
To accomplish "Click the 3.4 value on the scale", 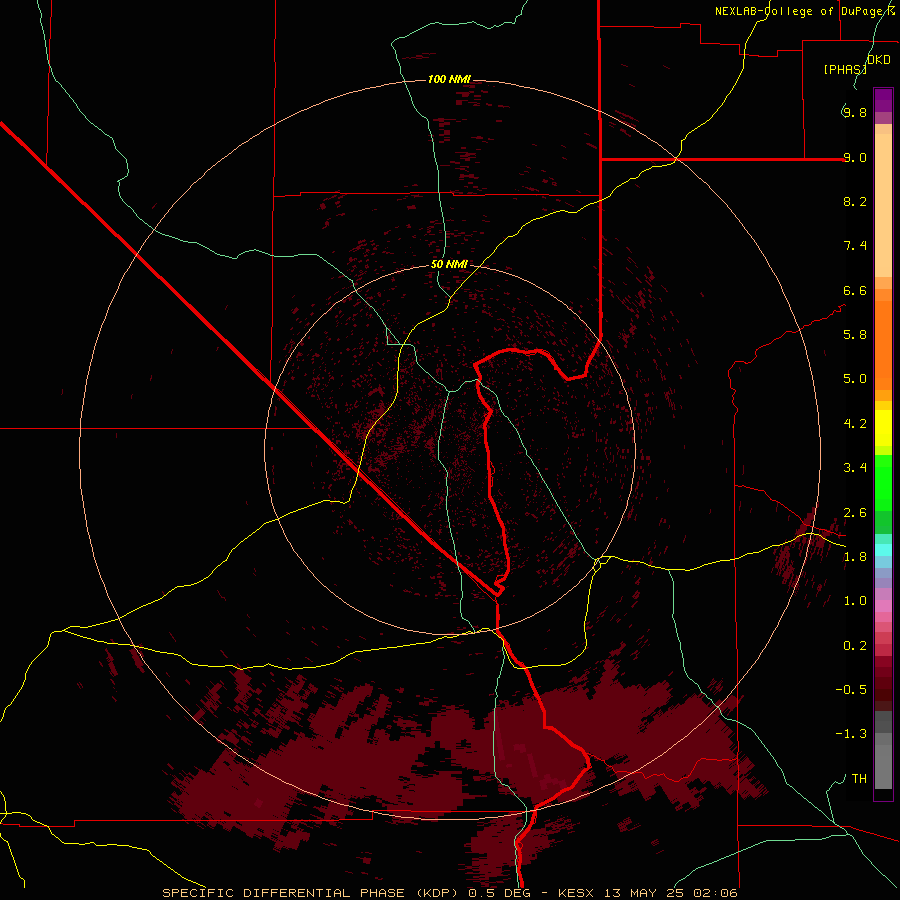I will 855,468.
